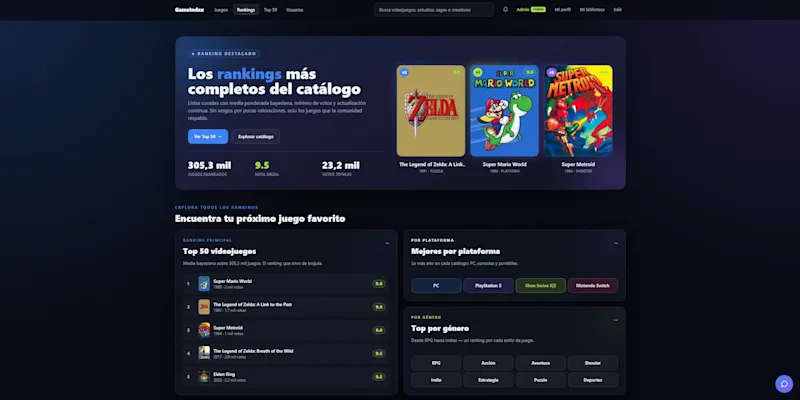The image size is (800, 400).
Task: Click the 9.6 score badge for Super Mario World
Action: pyautogui.click(x=379, y=284)
